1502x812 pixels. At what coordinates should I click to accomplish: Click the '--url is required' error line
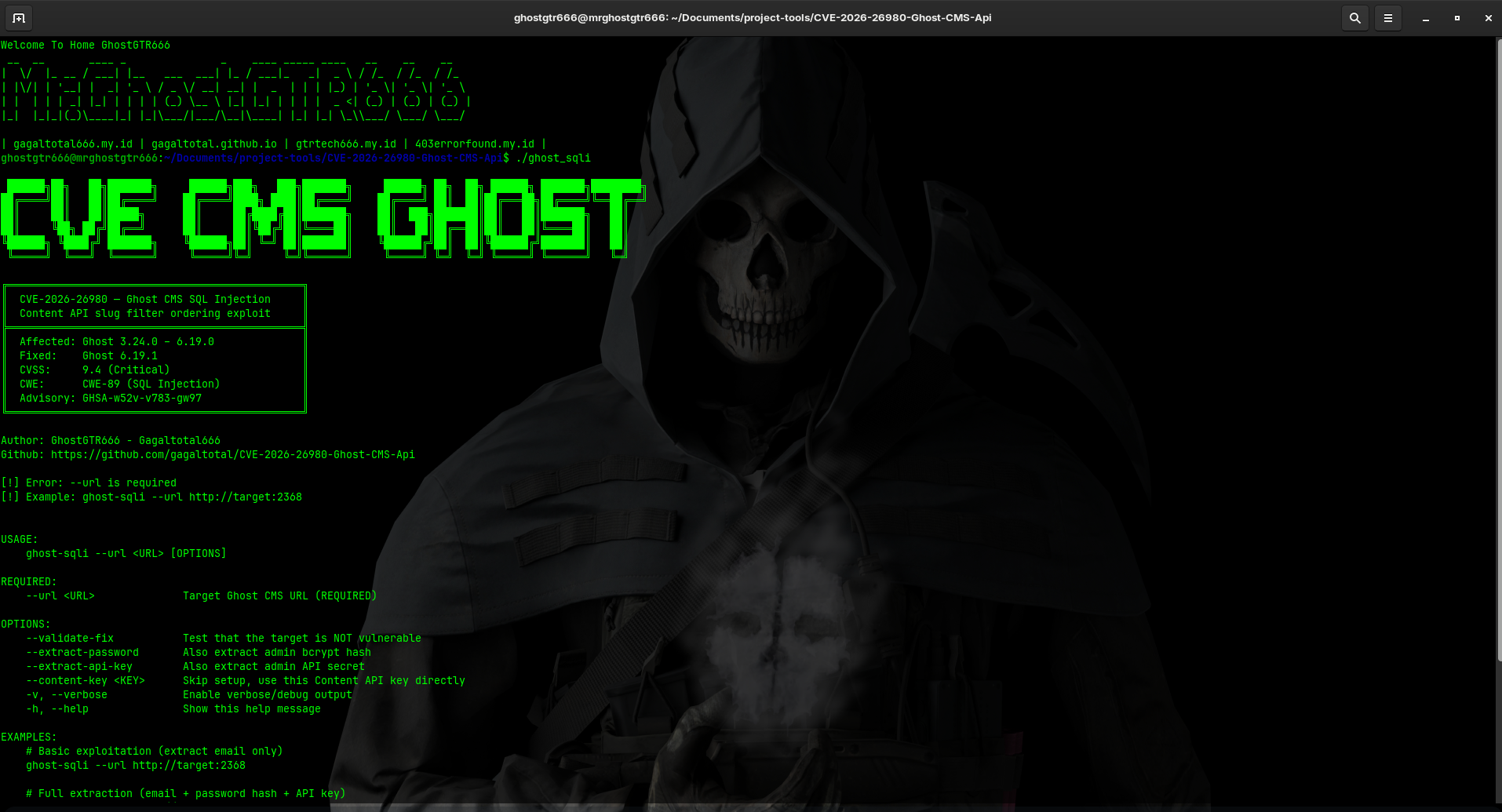coord(89,483)
